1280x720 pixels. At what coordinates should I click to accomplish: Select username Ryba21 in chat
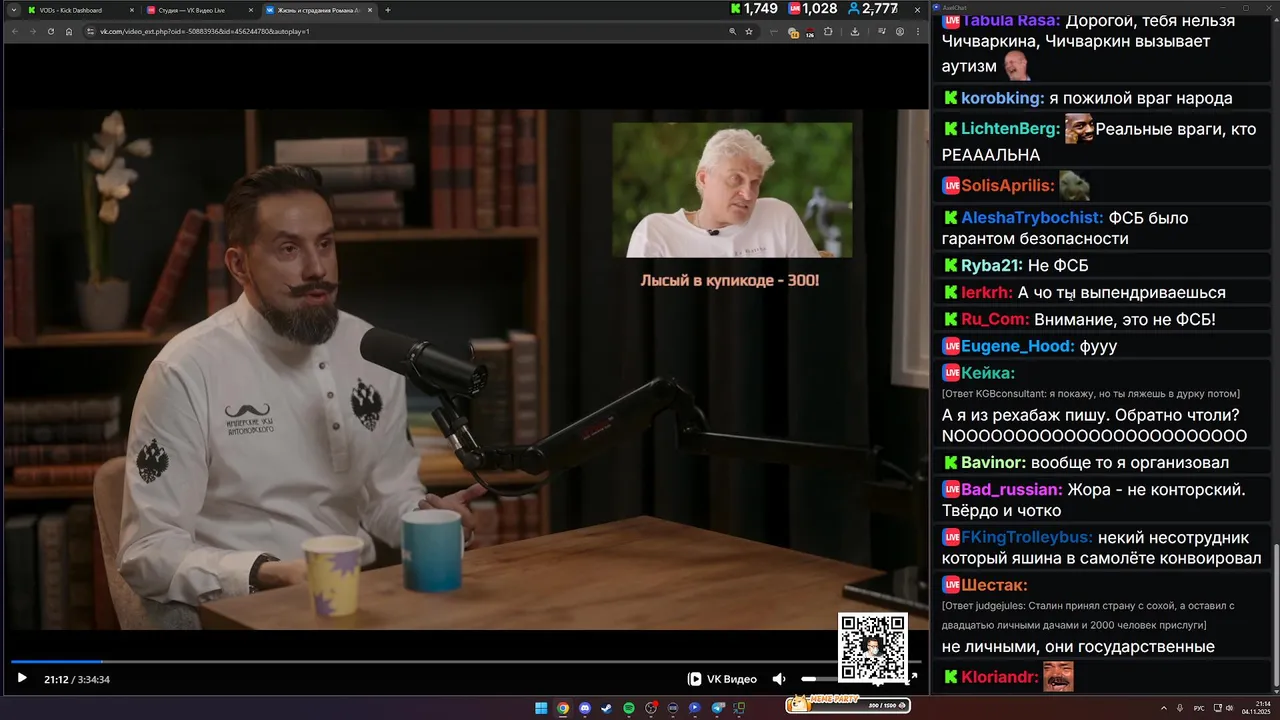(992, 265)
